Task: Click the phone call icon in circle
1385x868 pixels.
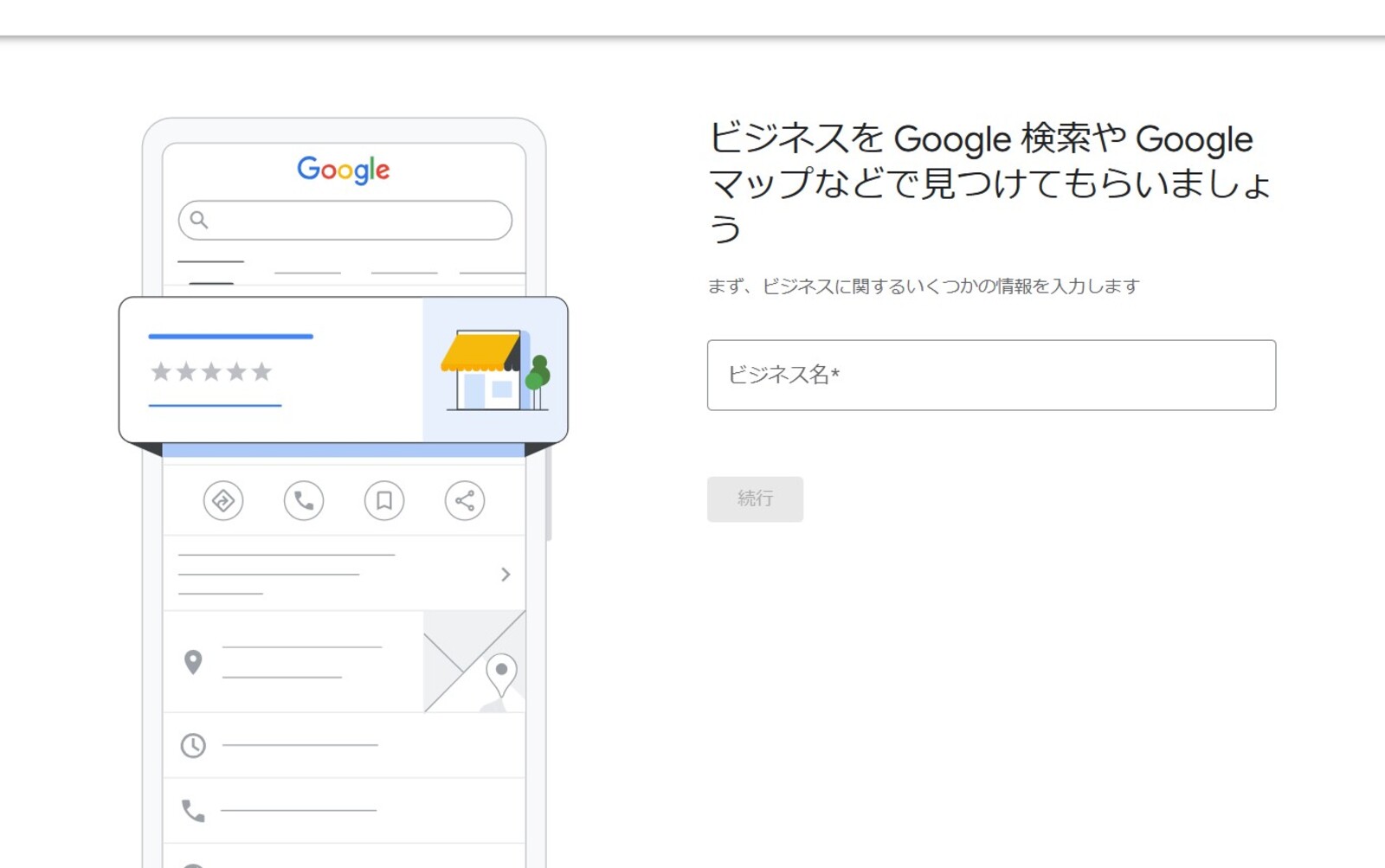Action: (304, 500)
